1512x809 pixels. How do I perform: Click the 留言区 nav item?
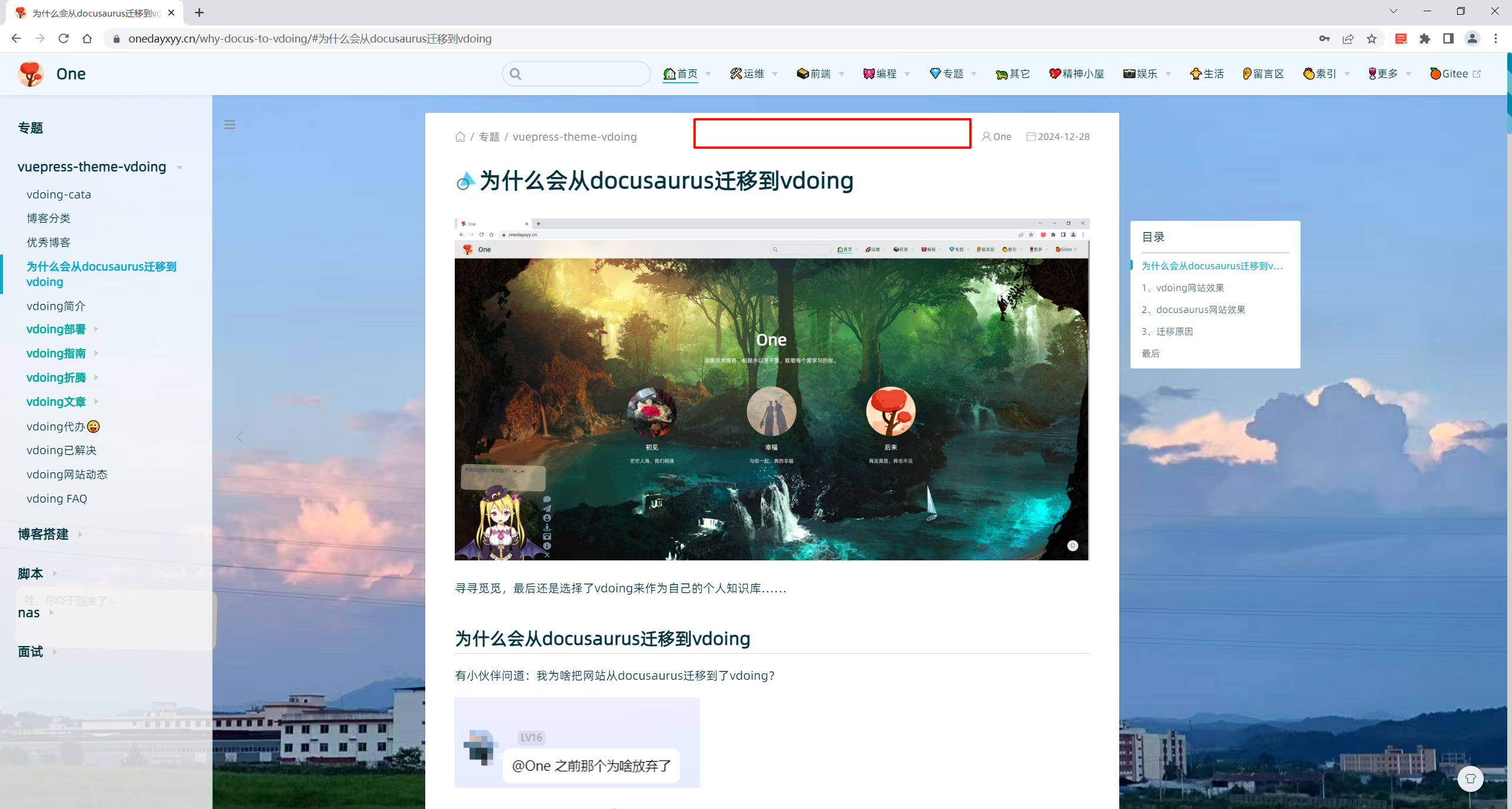pos(1263,74)
